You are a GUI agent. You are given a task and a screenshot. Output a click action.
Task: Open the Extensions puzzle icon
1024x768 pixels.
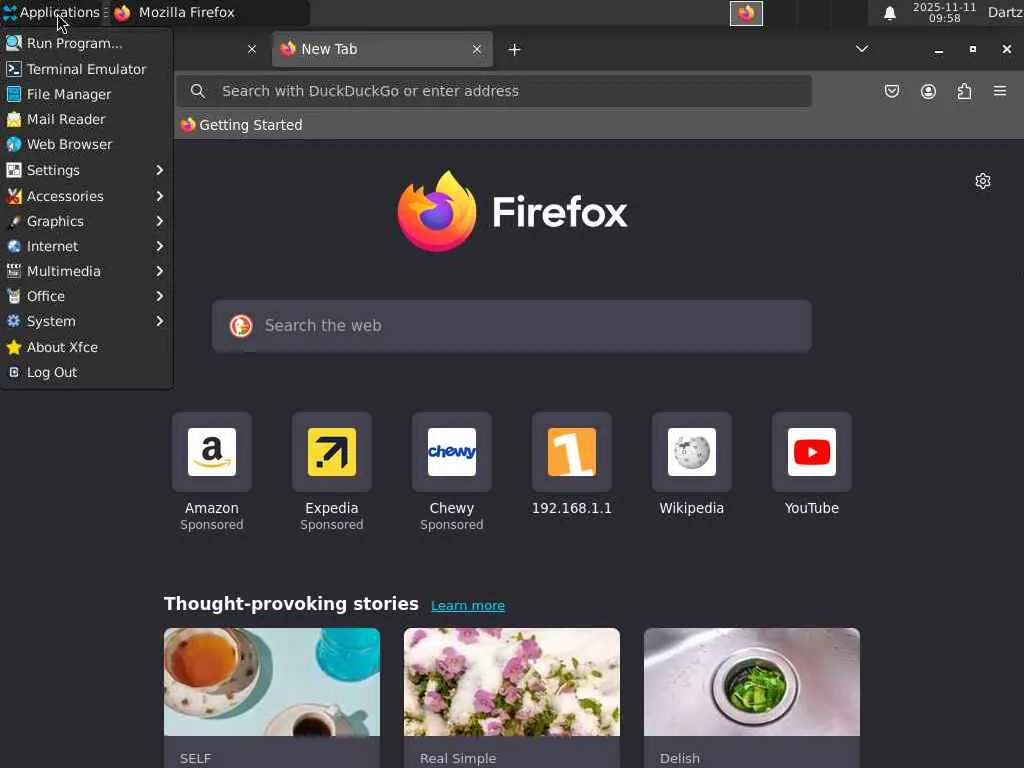(964, 91)
